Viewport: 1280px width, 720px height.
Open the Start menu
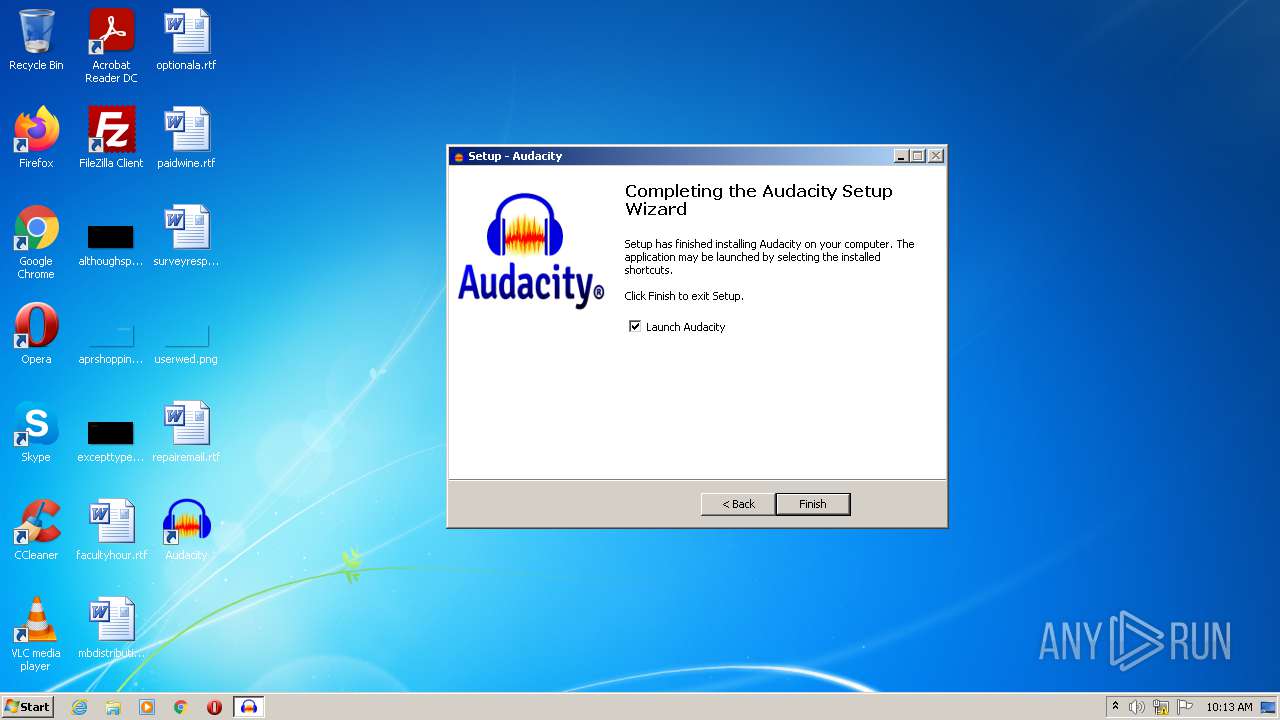tap(27, 707)
